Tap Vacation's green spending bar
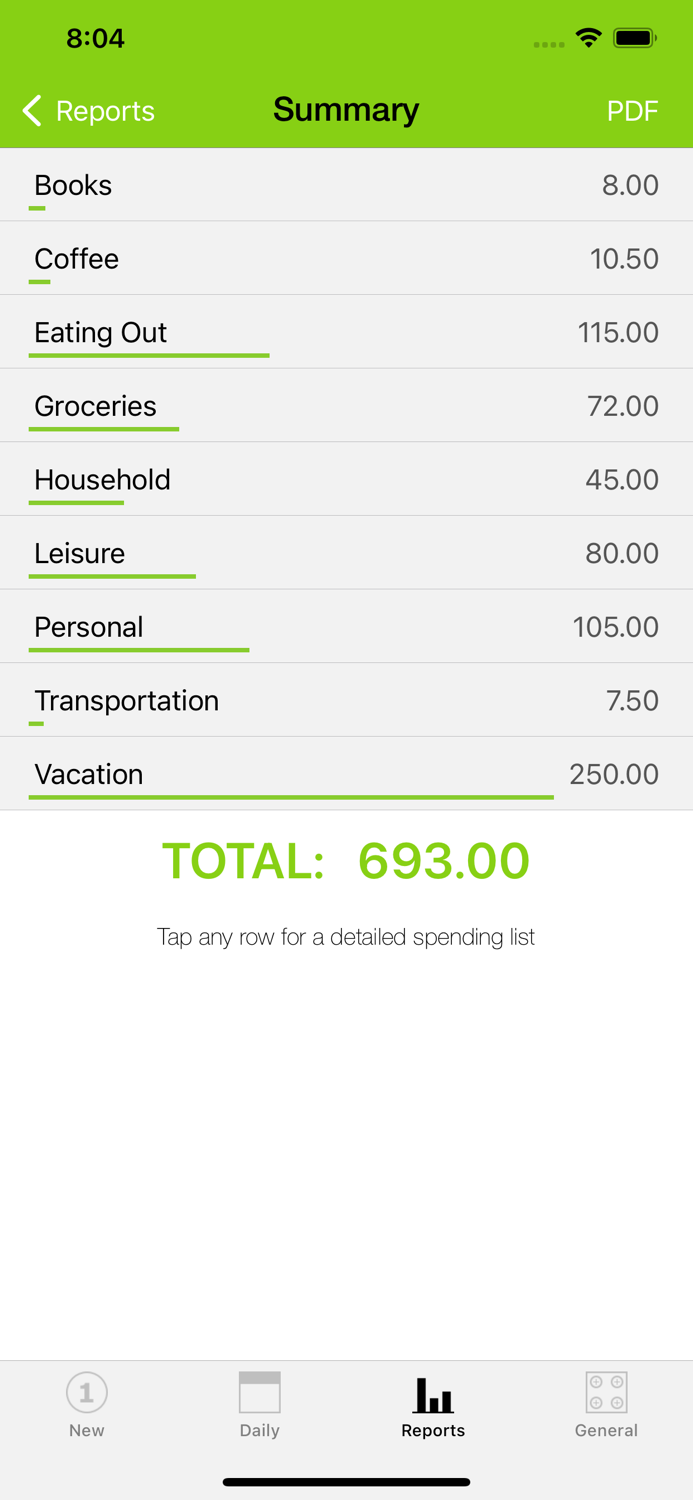 pos(291,796)
